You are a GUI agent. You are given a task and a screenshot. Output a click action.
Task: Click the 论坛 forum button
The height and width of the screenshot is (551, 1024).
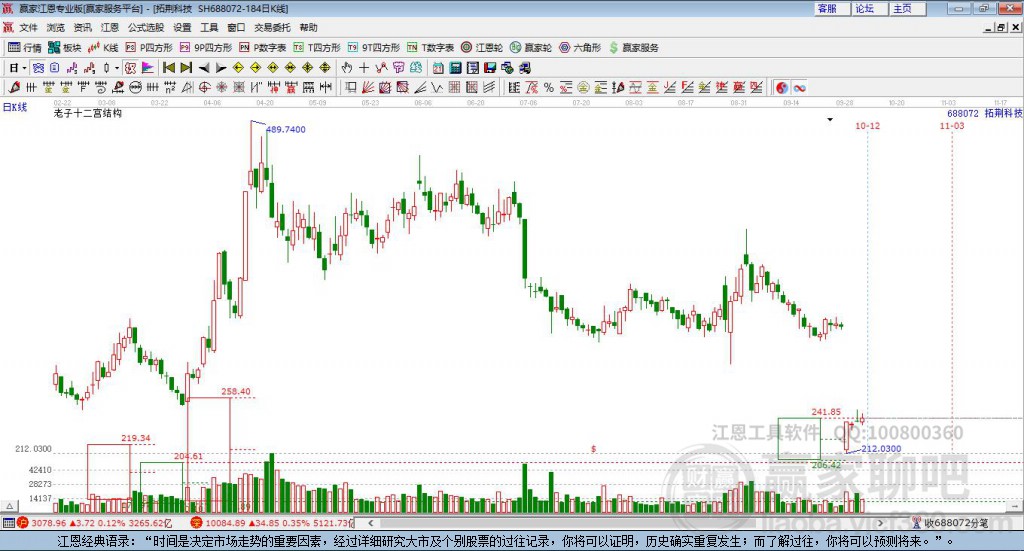coord(869,8)
